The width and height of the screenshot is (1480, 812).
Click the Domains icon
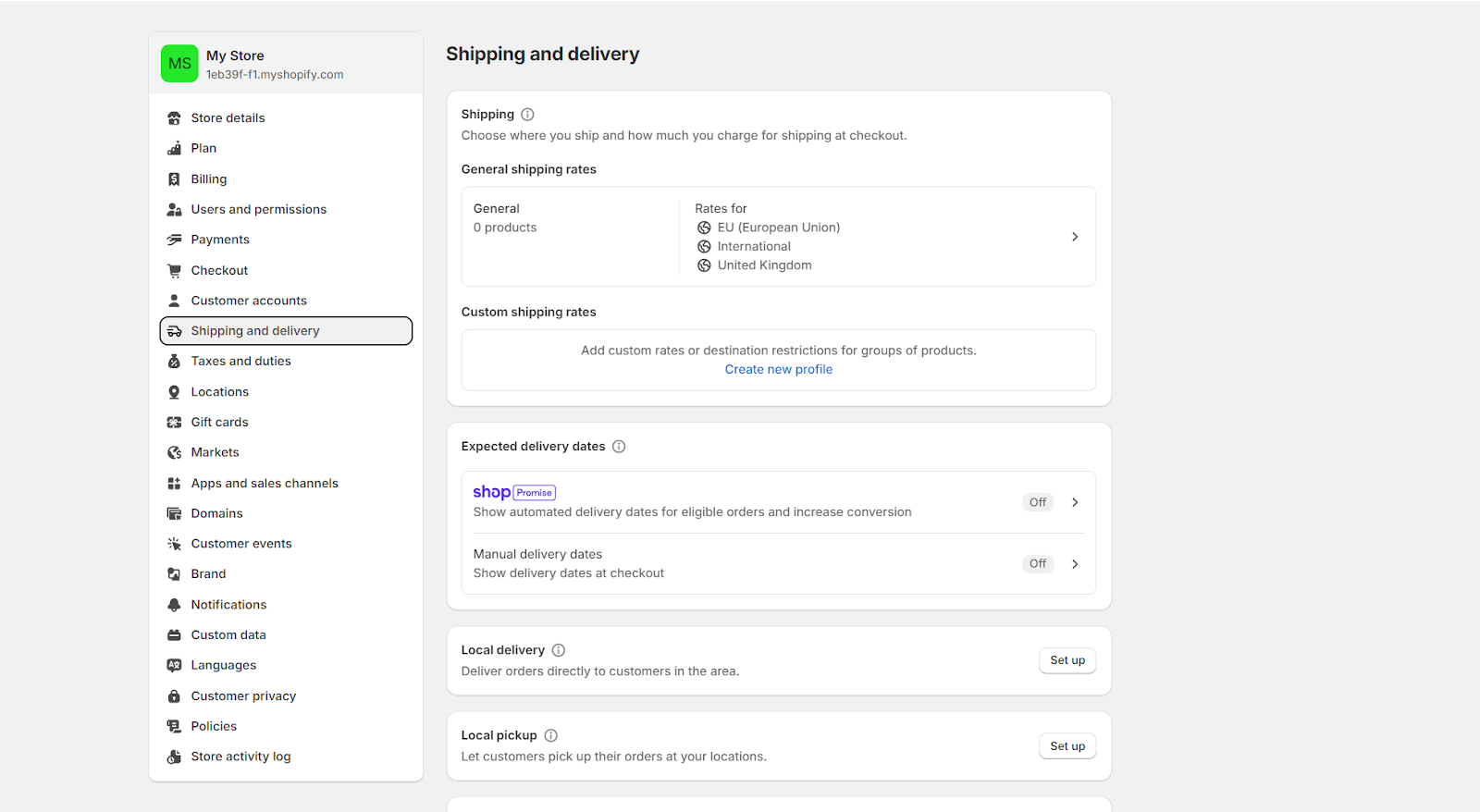tap(174, 514)
